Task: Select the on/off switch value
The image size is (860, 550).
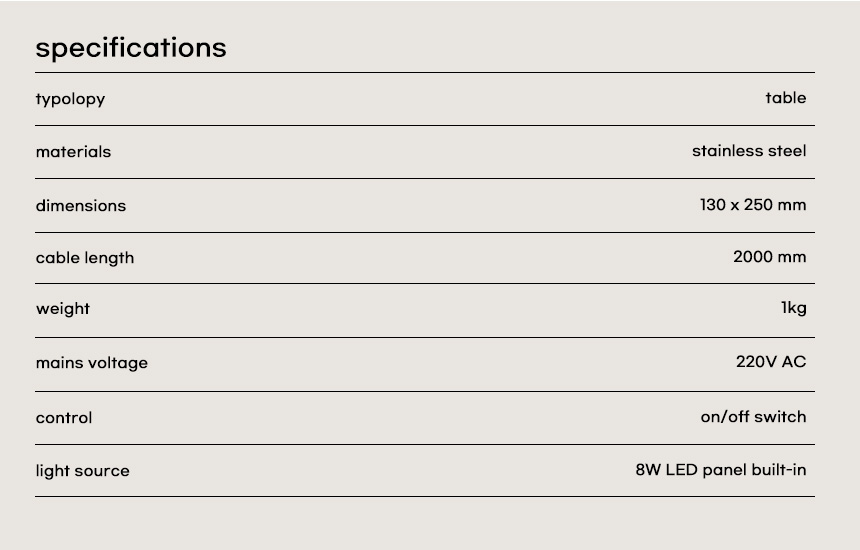Action: point(753,417)
